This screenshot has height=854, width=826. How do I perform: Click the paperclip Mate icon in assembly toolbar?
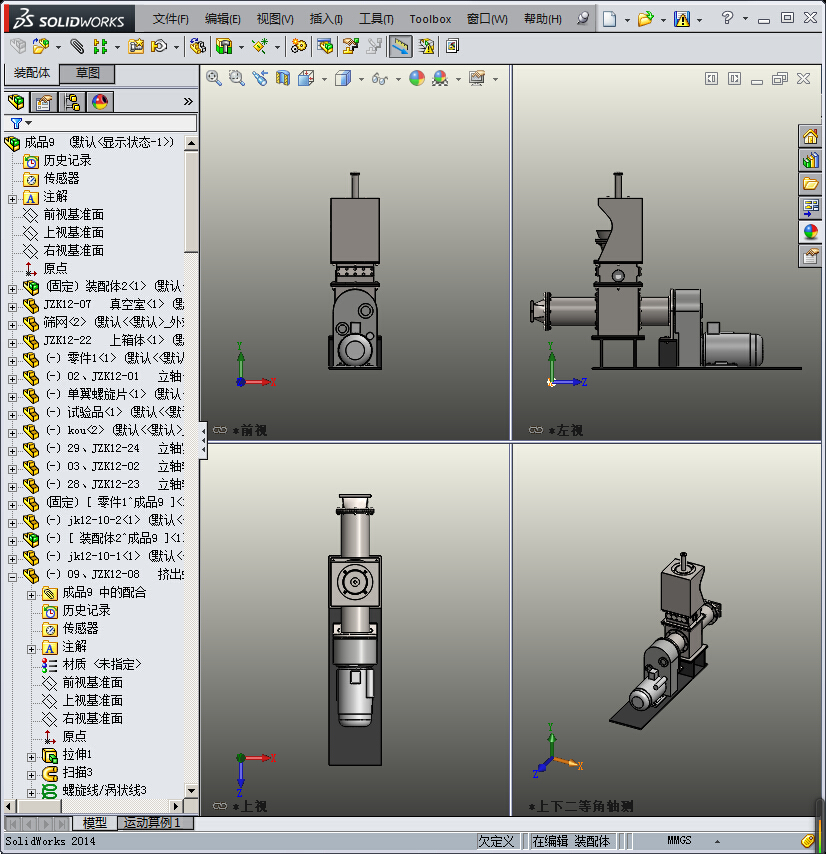pos(77,47)
